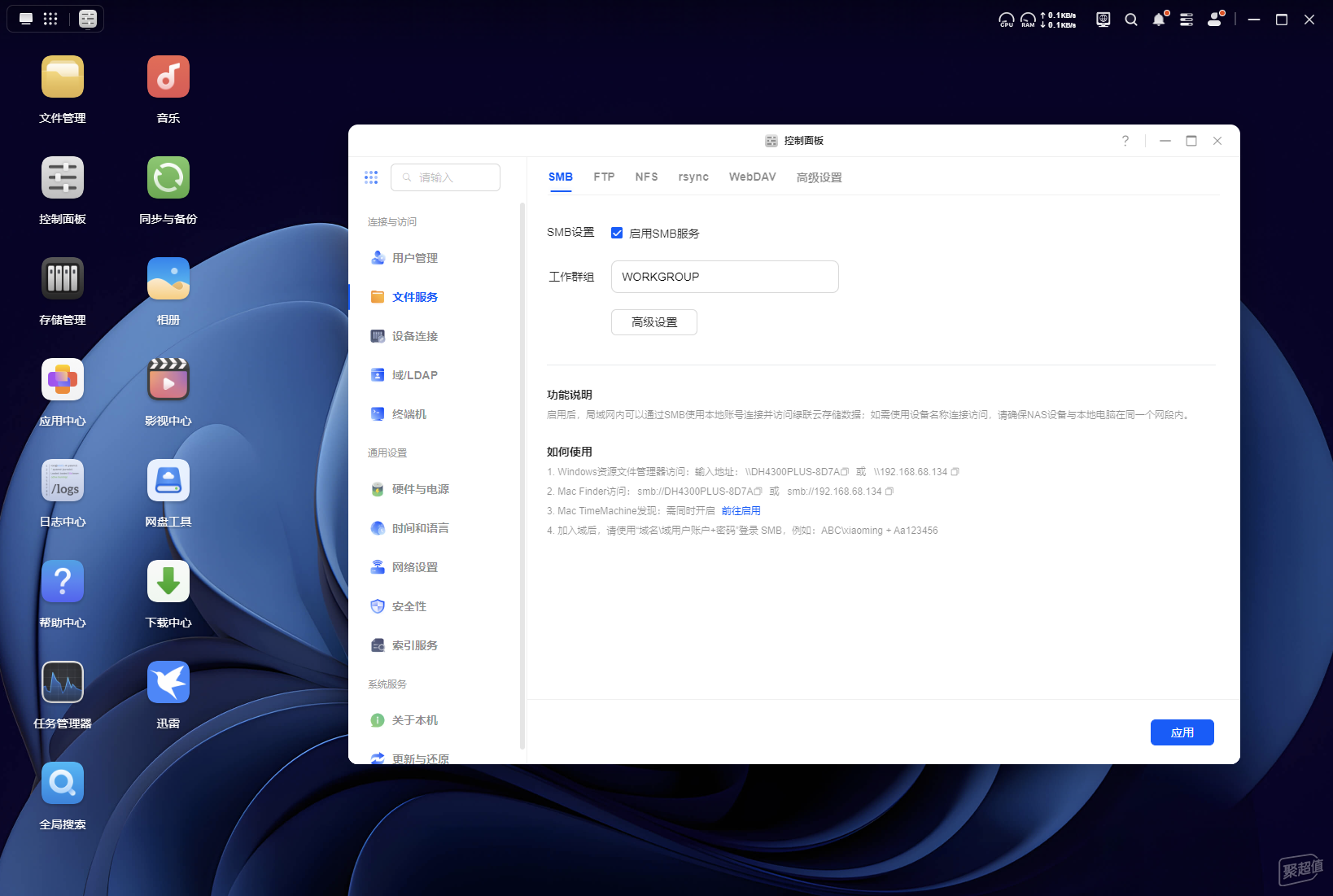The image size is (1333, 896).
Task: Toggle the 启用SMB服务 checkbox
Action: coord(617,233)
